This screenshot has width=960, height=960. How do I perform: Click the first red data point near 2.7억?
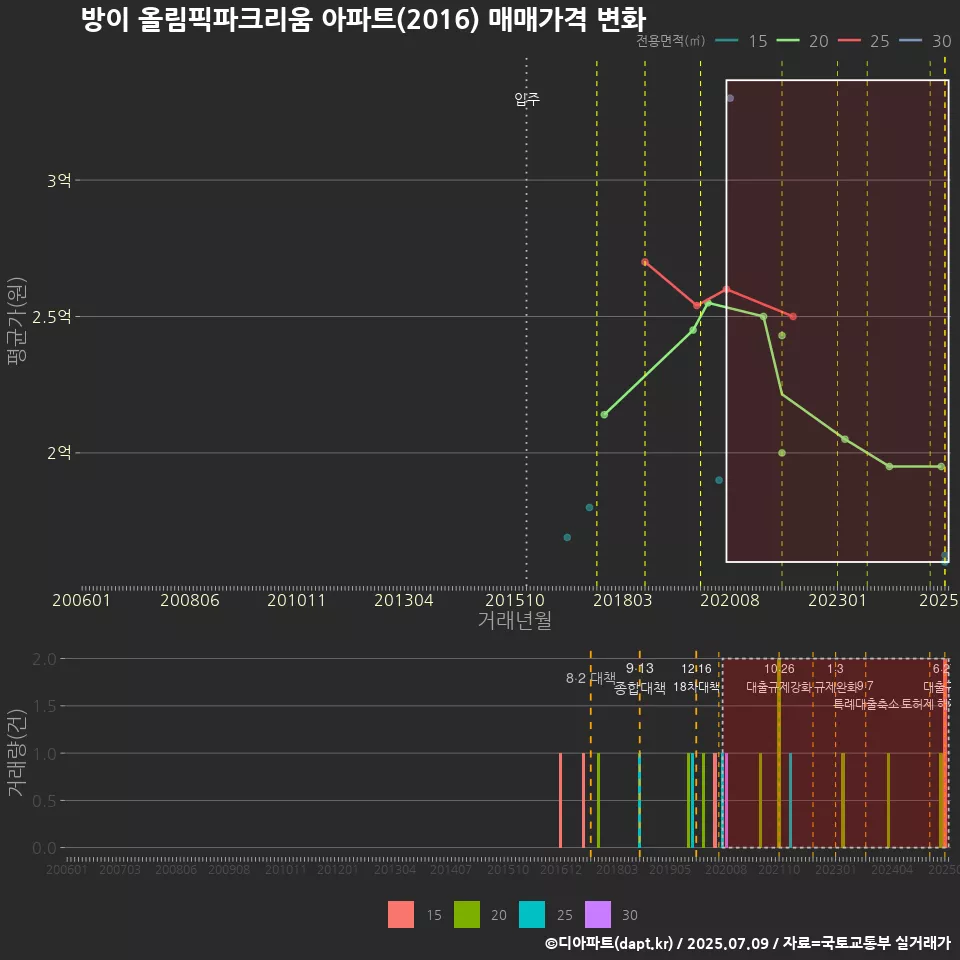pyautogui.click(x=645, y=262)
